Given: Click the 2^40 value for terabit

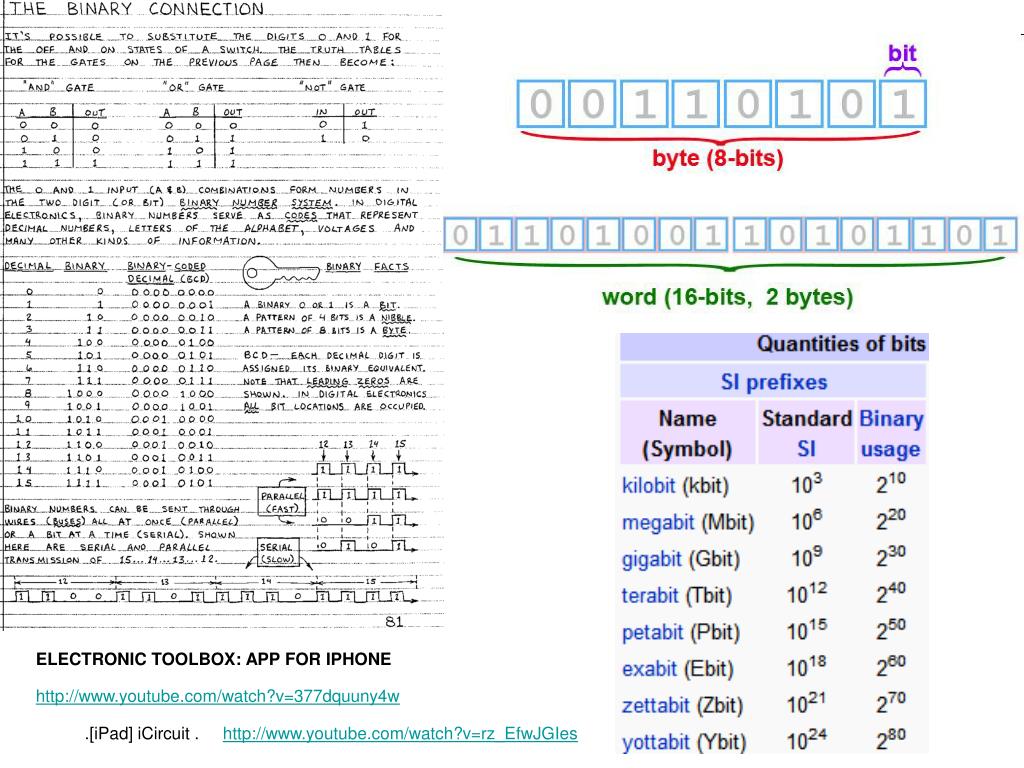Looking at the screenshot, I should click(891, 592).
